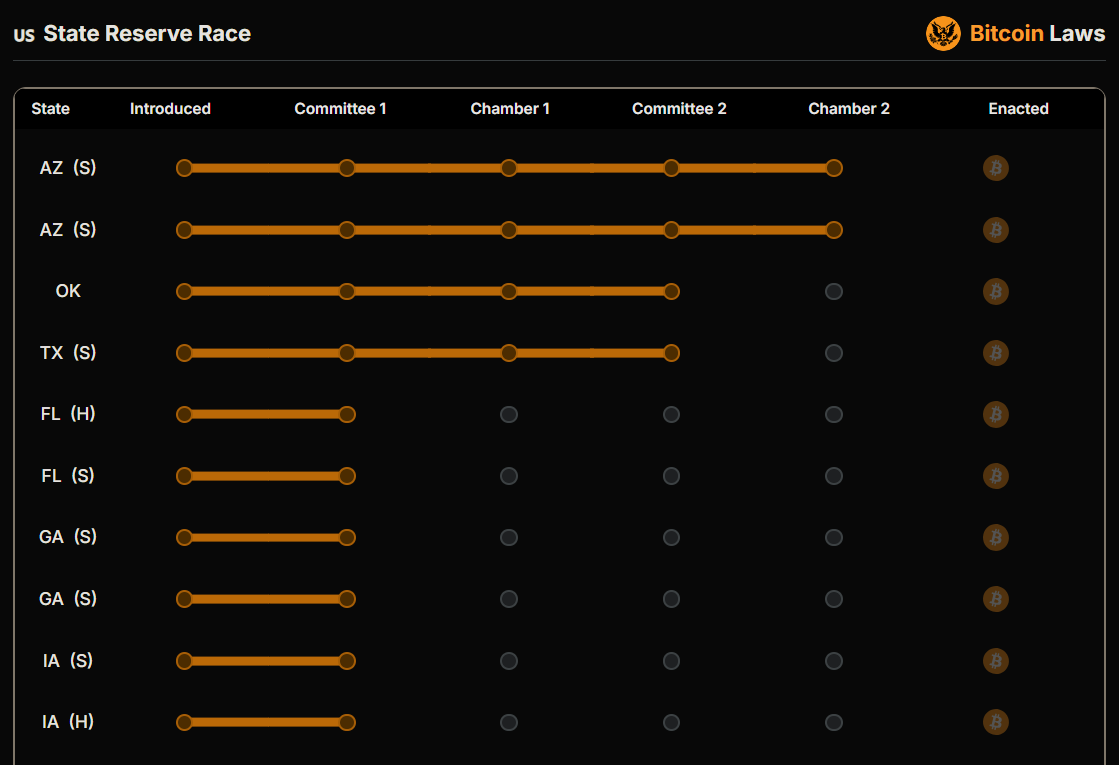
Task: Click the Committee 2 orange dot for TX (S)
Action: point(671,353)
